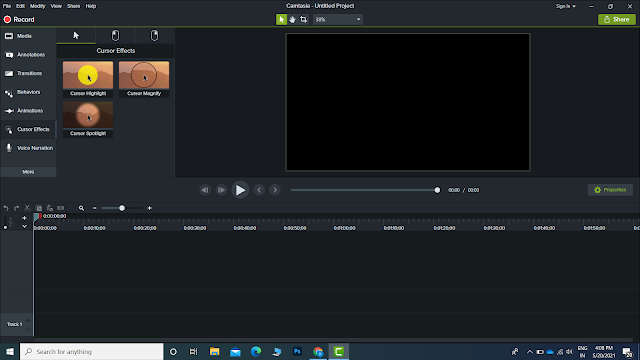Select Cursor Effects in the sidebar

[28, 129]
